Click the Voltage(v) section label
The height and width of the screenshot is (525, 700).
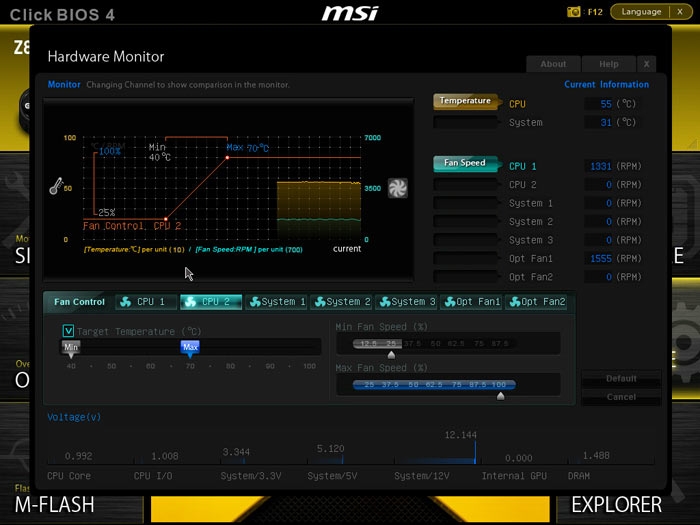[74, 417]
